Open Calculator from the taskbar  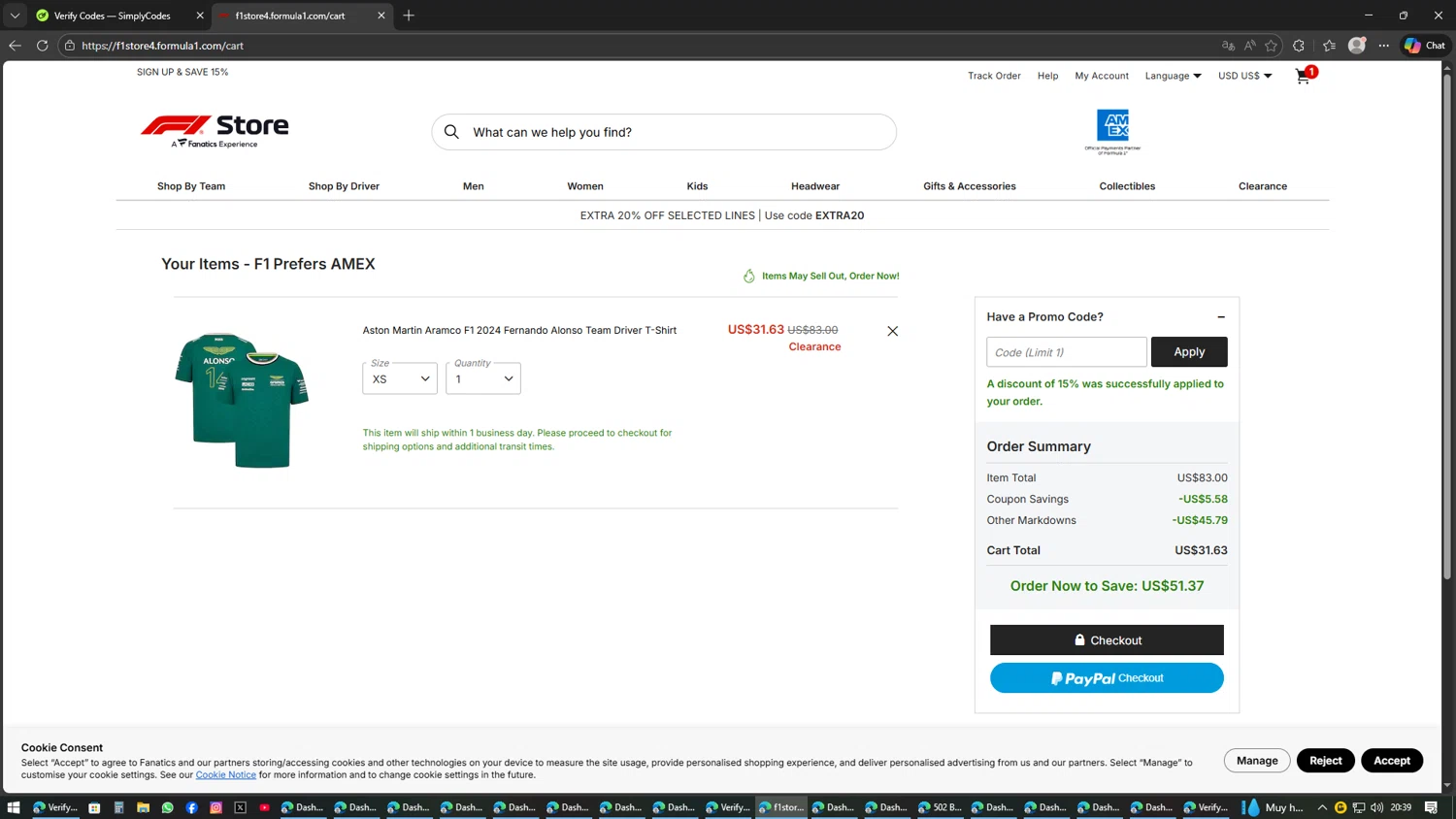pos(118,807)
